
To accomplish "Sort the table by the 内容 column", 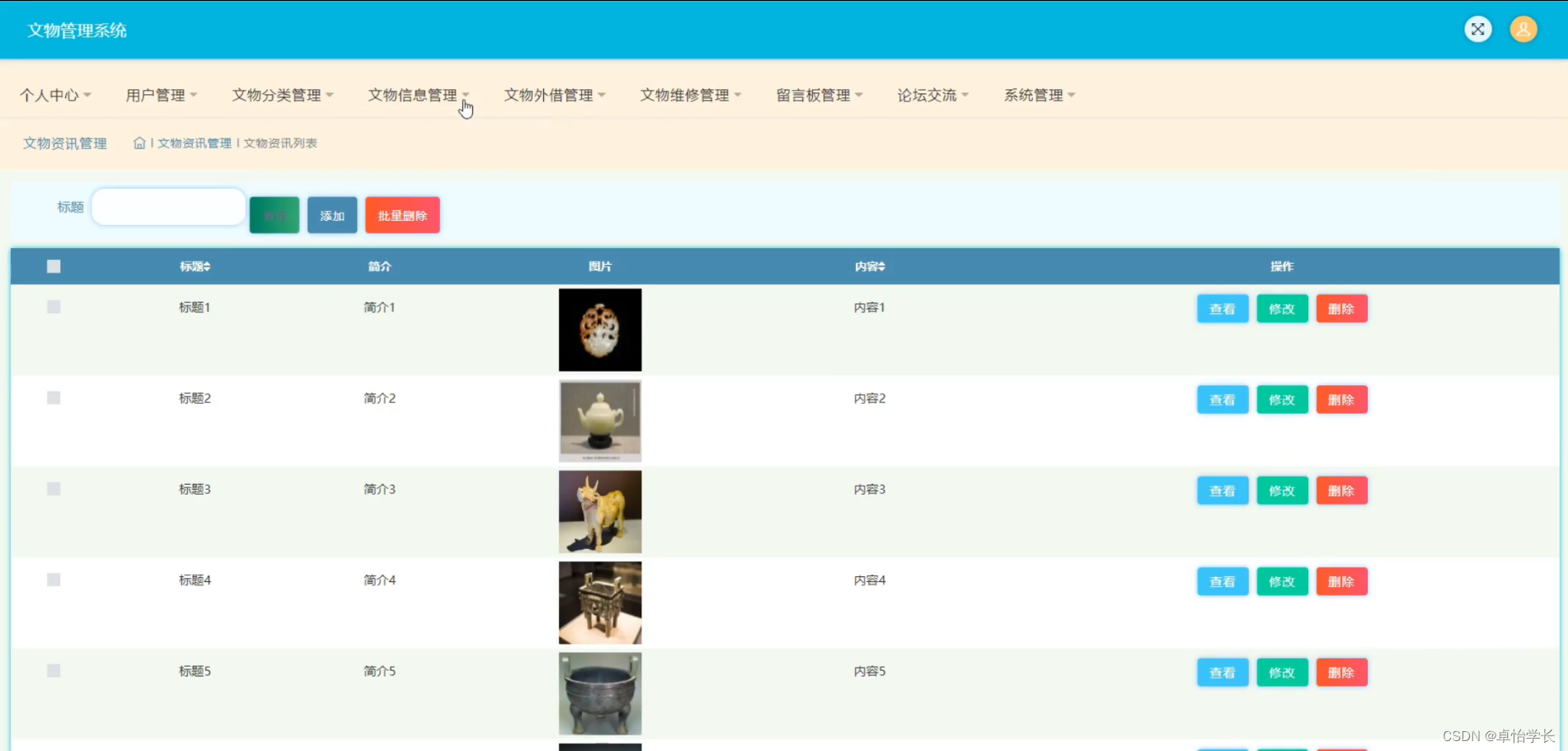I will pos(869,266).
